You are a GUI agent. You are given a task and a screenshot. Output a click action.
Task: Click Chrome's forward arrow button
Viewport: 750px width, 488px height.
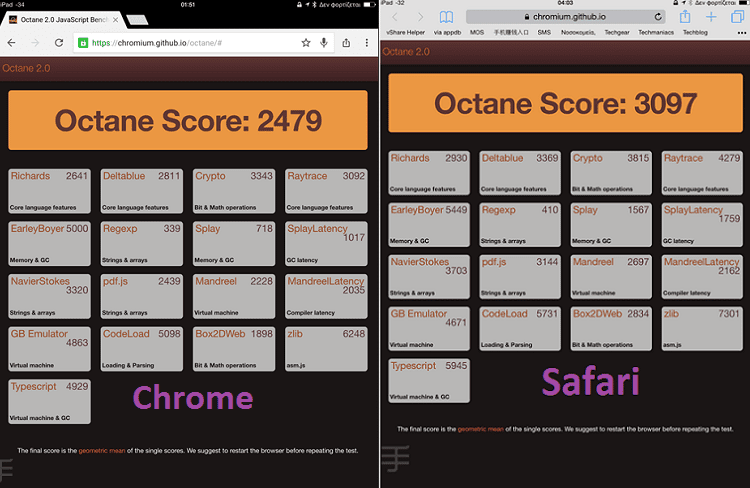pyautogui.click(x=35, y=43)
